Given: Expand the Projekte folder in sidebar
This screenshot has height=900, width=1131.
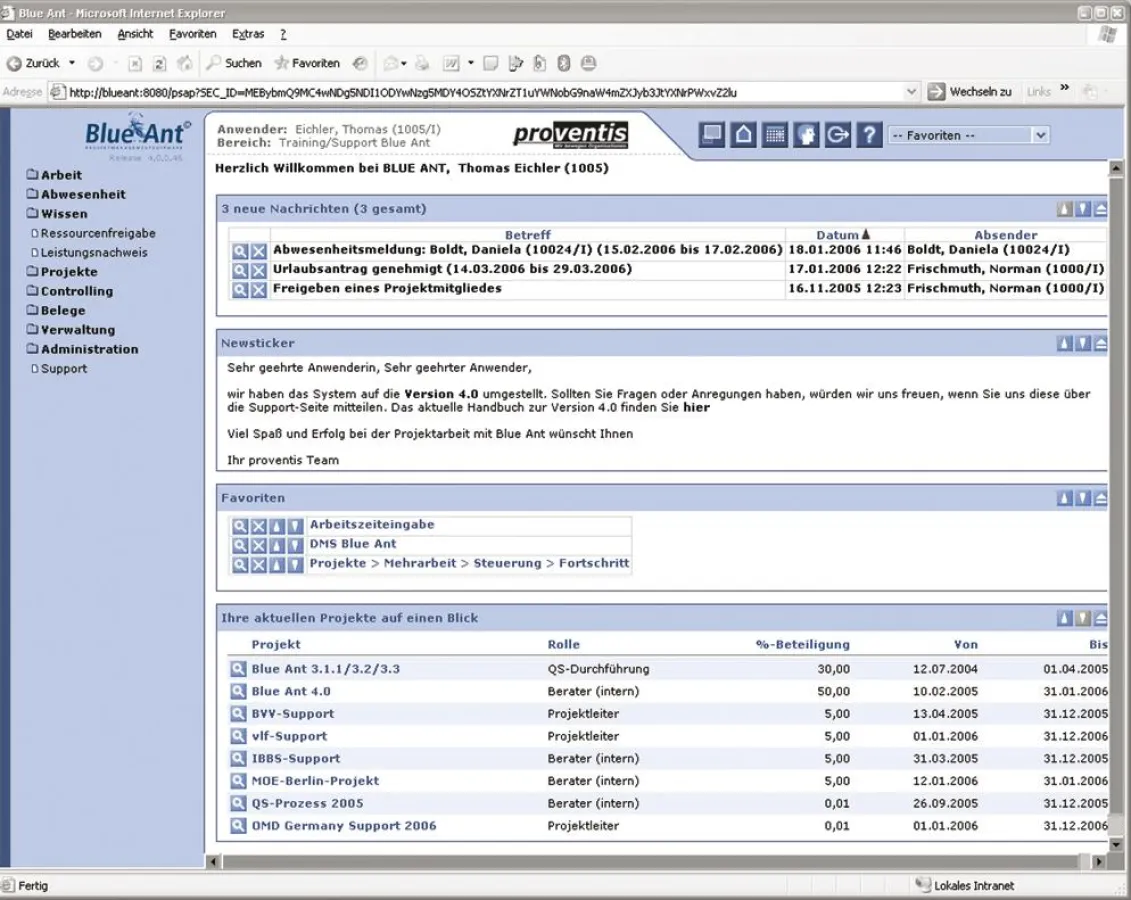Looking at the screenshot, I should point(69,272).
